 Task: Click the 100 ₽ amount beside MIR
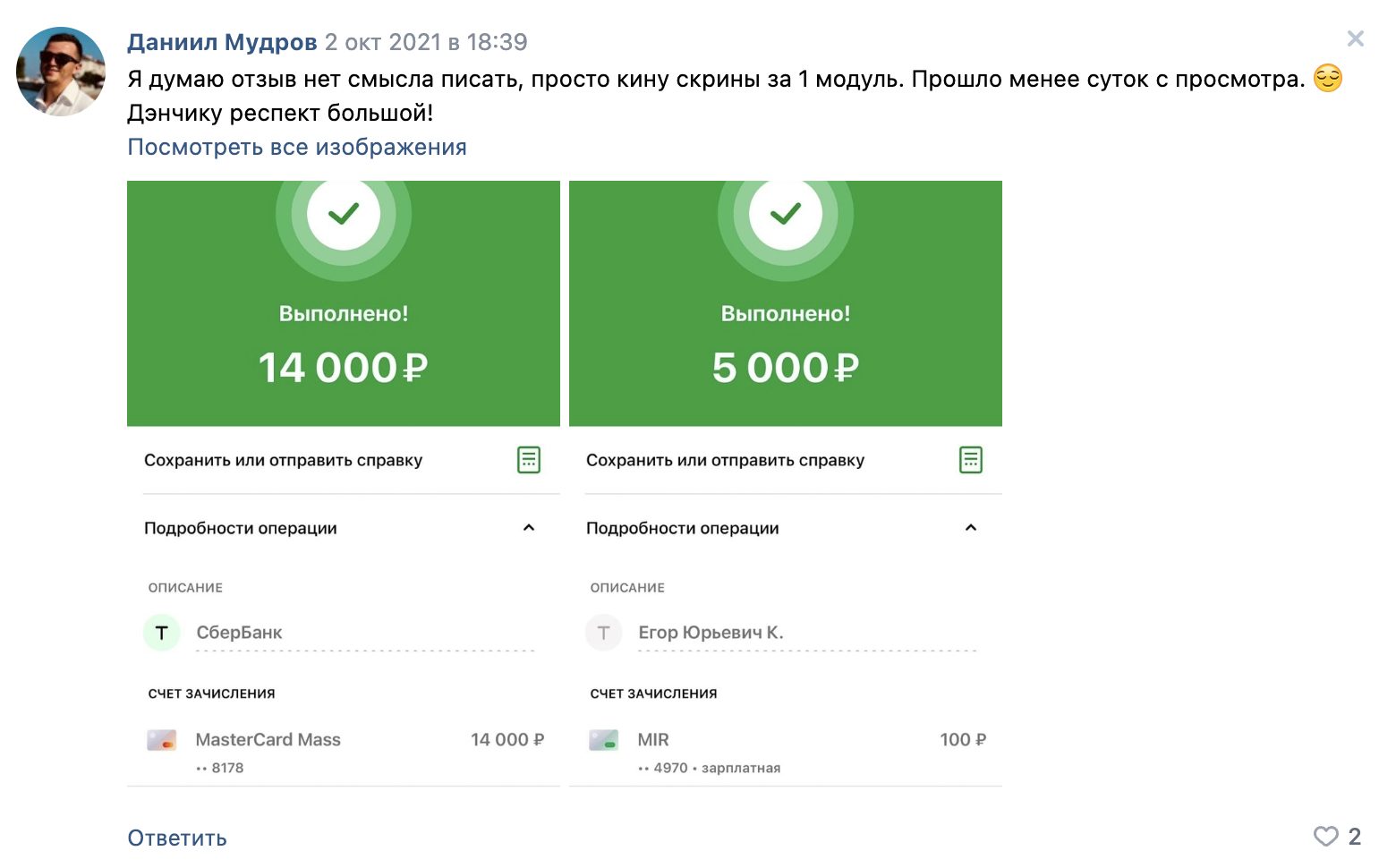[x=963, y=740]
